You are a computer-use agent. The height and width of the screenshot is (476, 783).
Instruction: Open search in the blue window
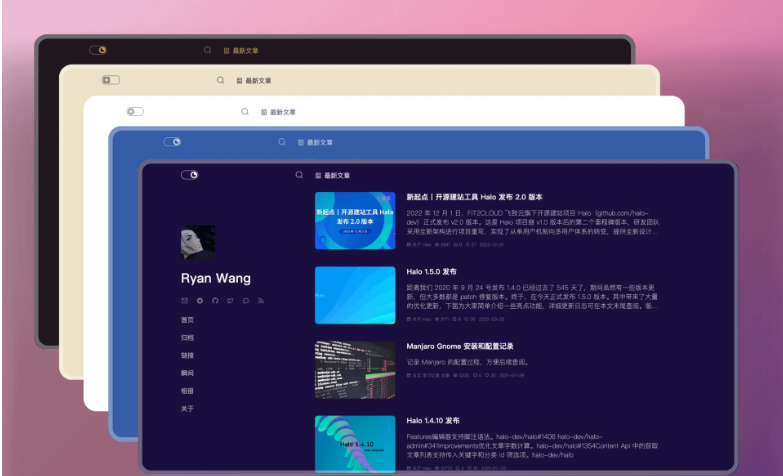point(282,142)
